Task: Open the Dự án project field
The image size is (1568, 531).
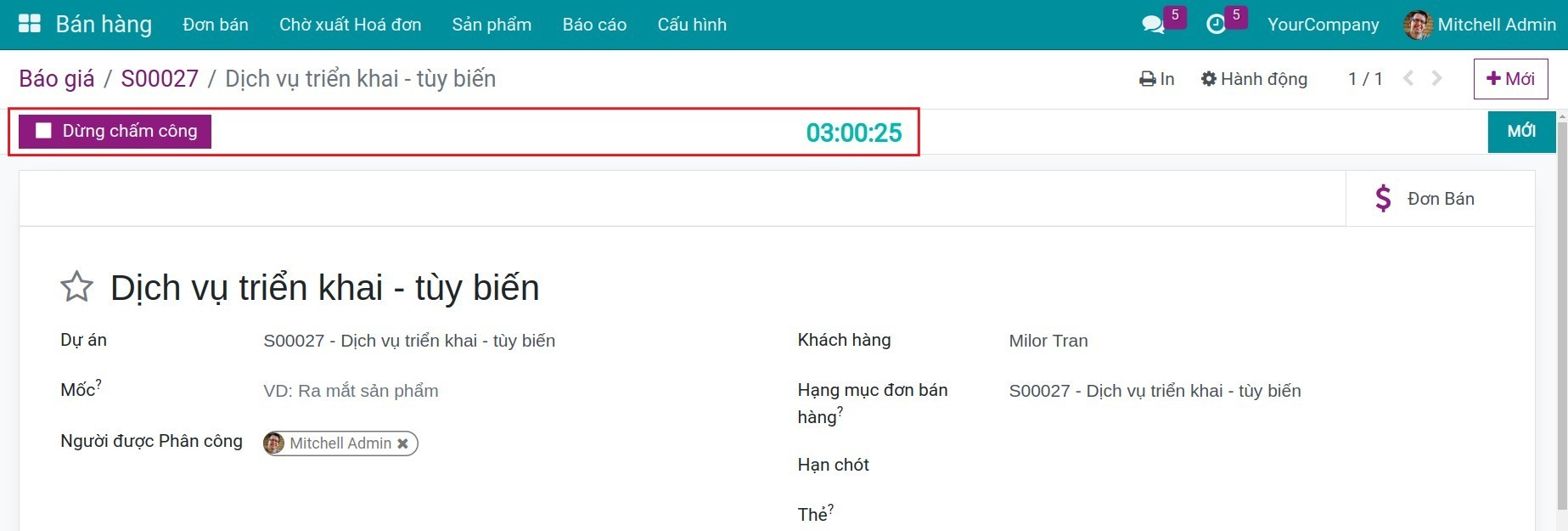Action: 409,341
